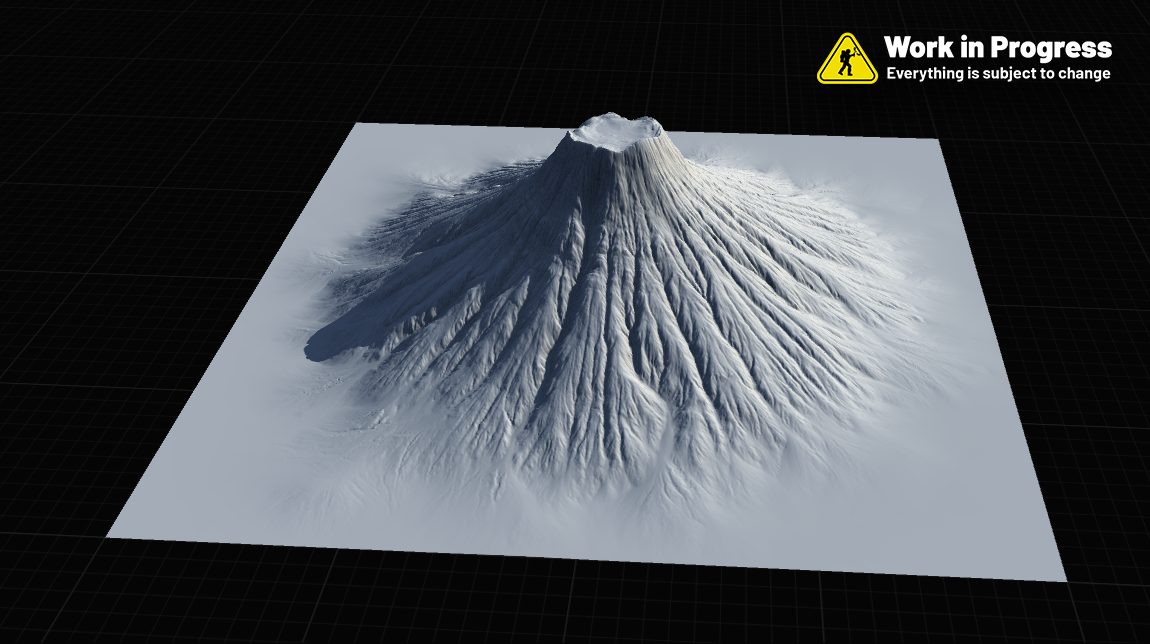Screen dimensions: 1150x644
Task: Click the "Work in Progress" heading text
Action: (x=997, y=47)
